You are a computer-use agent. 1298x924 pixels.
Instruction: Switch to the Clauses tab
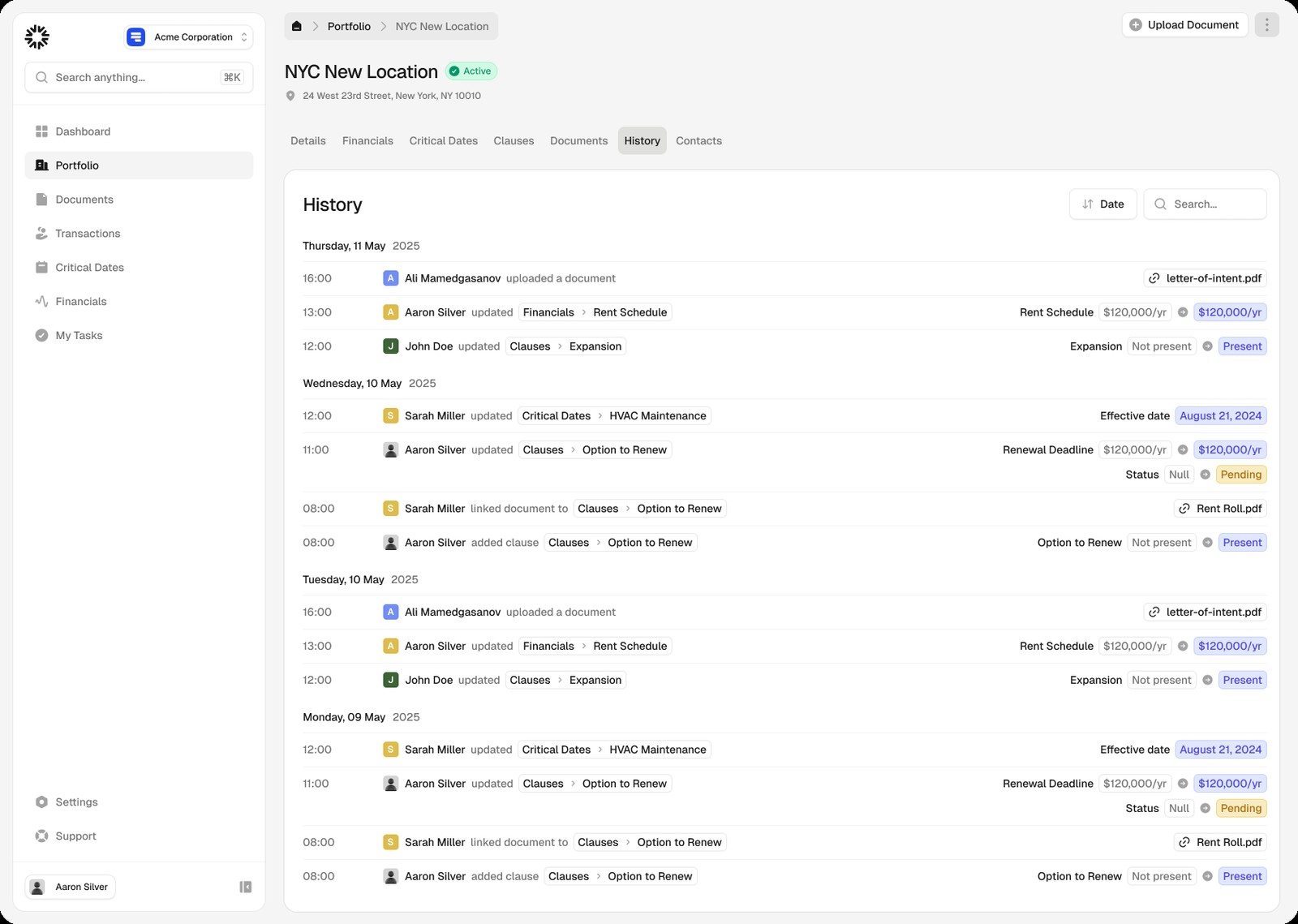pyautogui.click(x=514, y=140)
